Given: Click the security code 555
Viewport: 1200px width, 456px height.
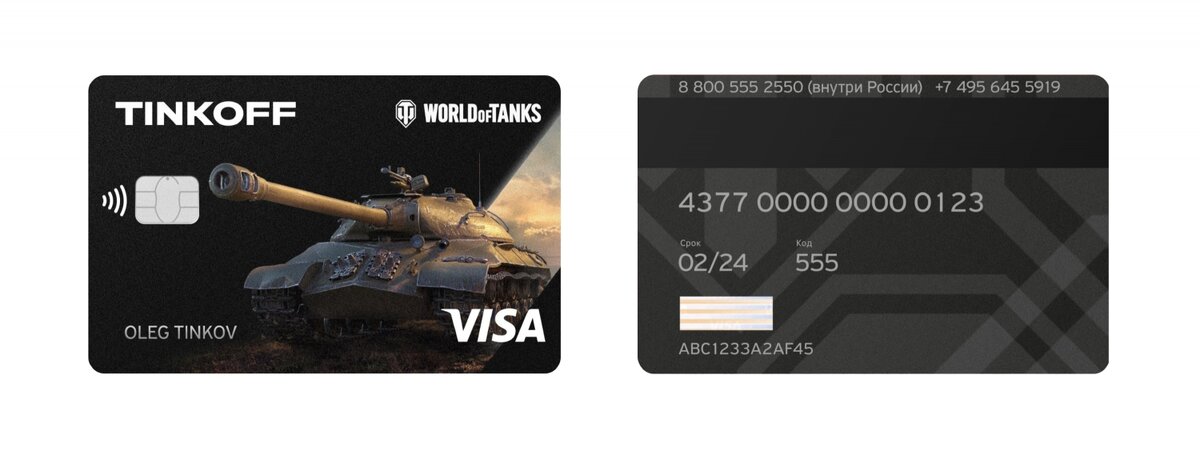Looking at the screenshot, I should (817, 263).
